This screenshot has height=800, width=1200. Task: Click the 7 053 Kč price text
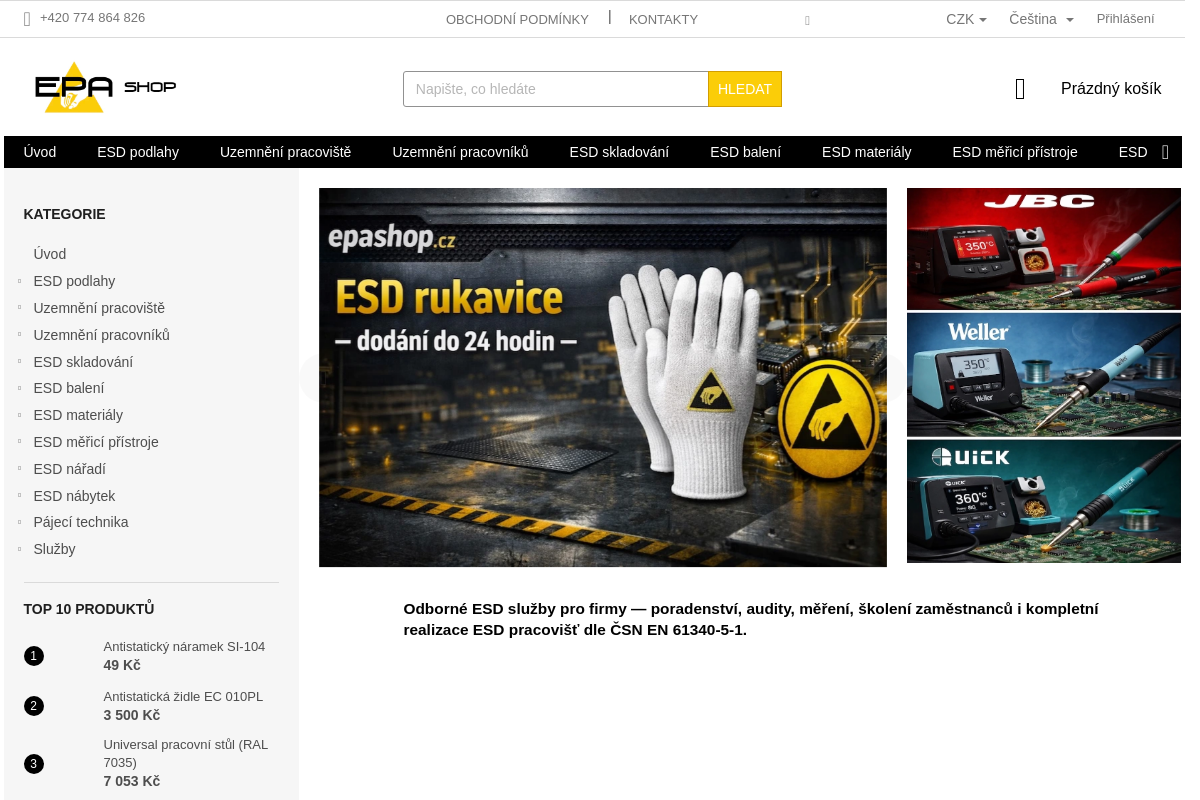(x=132, y=781)
